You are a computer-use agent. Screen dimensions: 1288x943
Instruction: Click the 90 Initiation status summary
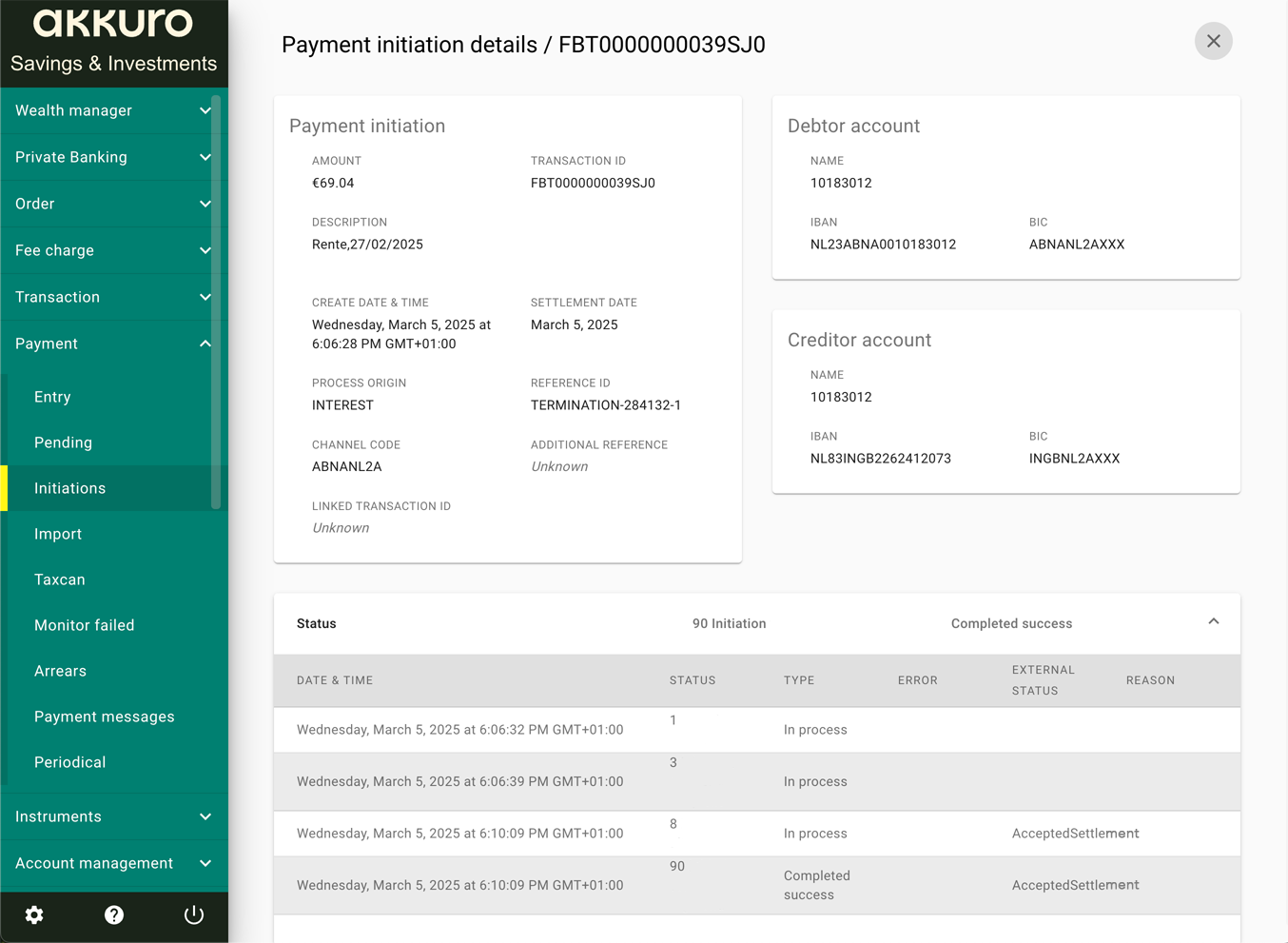click(x=729, y=623)
